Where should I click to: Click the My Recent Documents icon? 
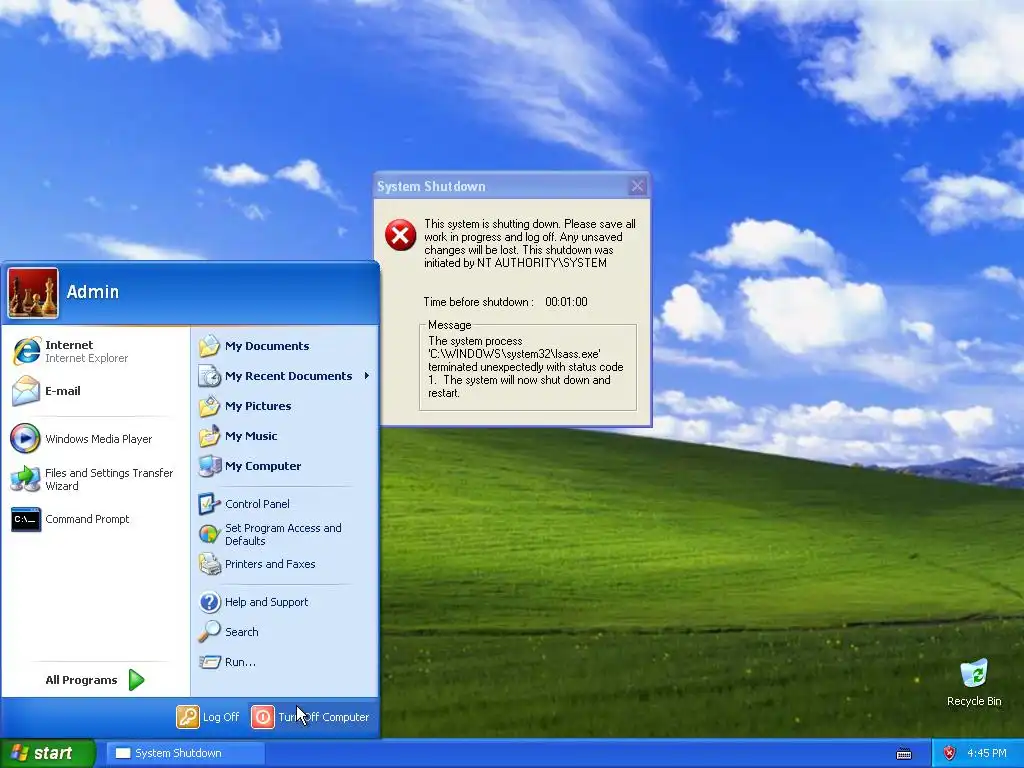pos(210,376)
